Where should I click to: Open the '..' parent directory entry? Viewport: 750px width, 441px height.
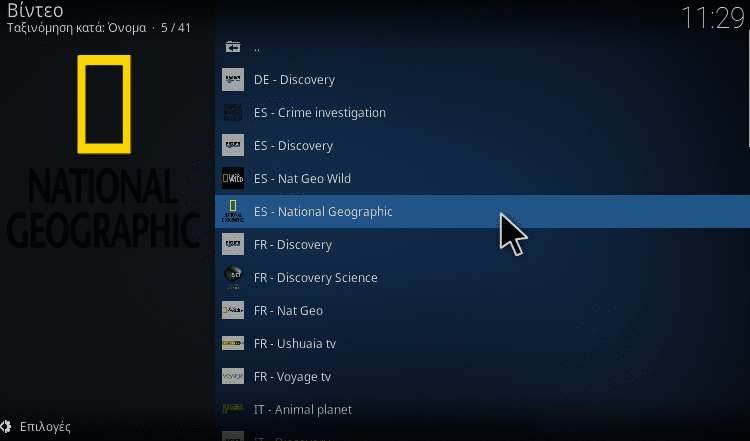coord(482,47)
